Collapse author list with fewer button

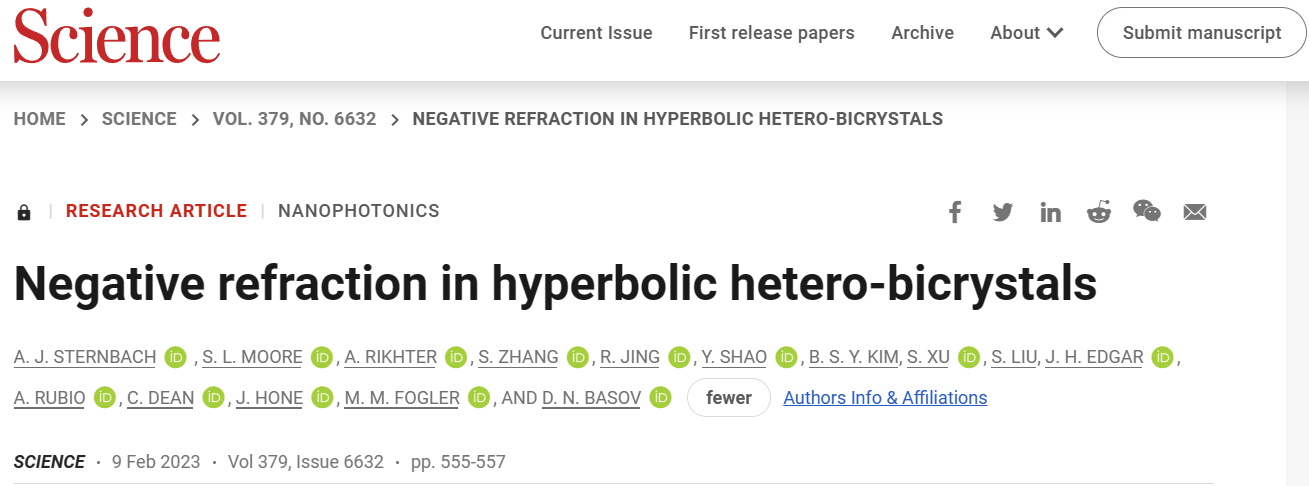click(728, 398)
